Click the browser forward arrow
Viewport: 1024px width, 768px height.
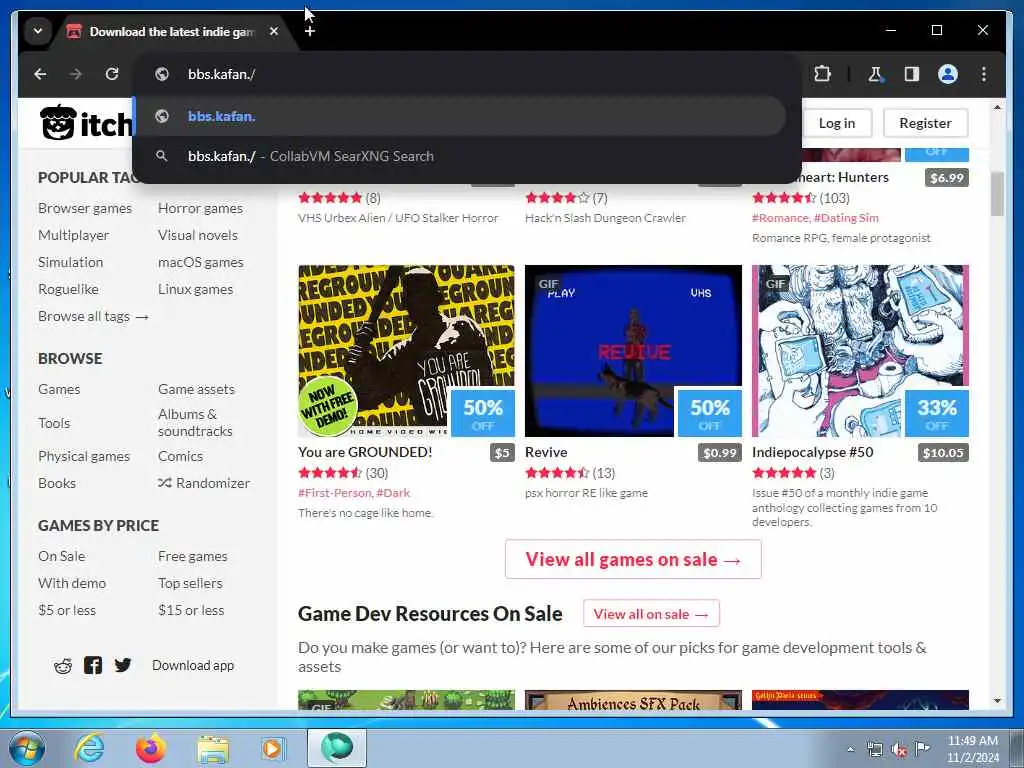click(76, 74)
